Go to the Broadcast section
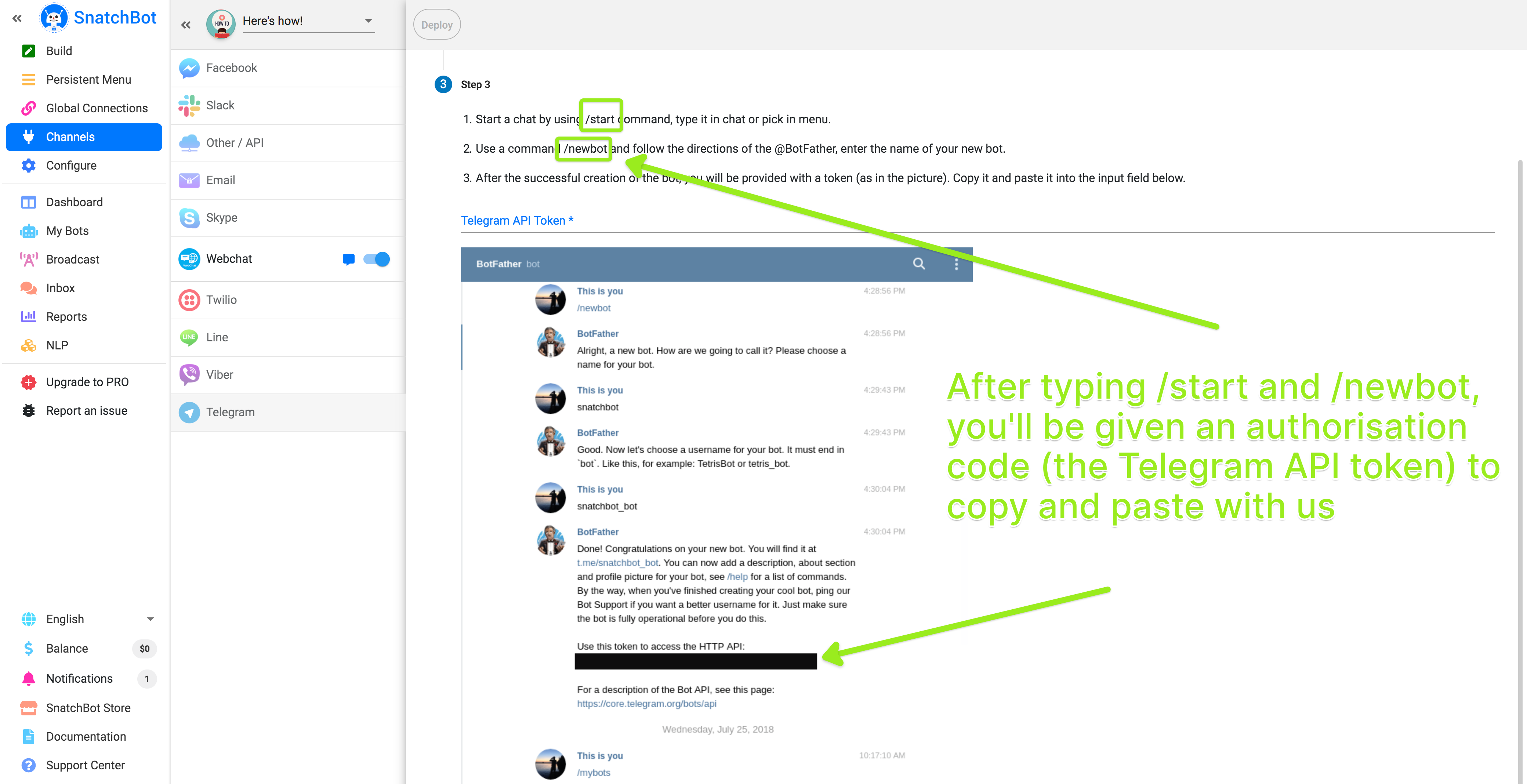Viewport: 1527px width, 784px height. pos(72,259)
